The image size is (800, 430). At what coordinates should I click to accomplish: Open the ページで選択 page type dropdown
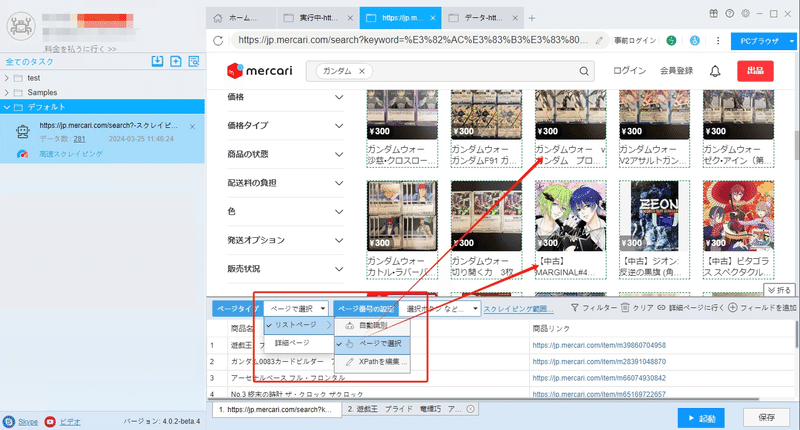click(x=297, y=309)
